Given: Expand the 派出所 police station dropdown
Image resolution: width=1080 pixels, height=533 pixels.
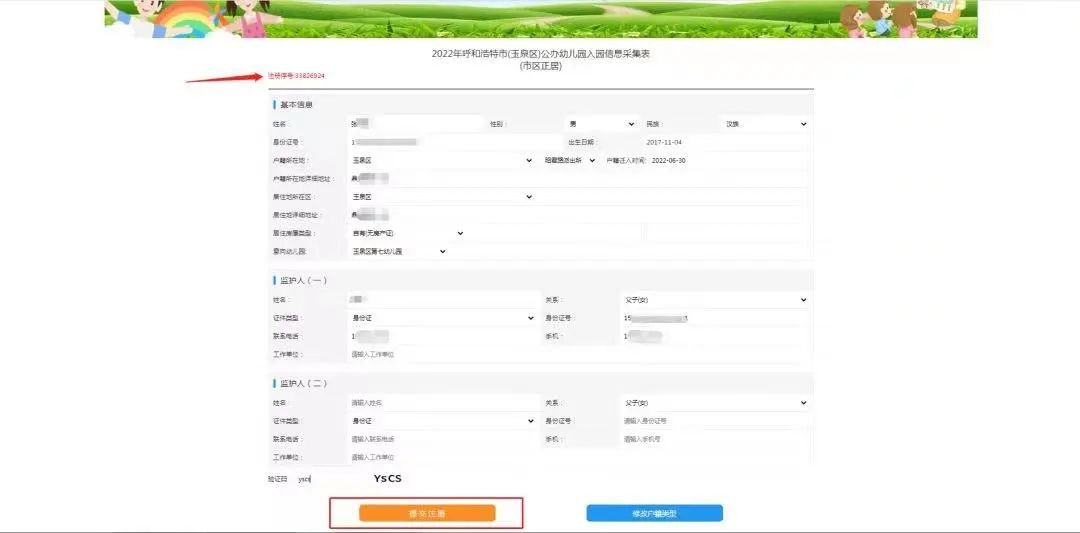Looking at the screenshot, I should tap(570, 160).
